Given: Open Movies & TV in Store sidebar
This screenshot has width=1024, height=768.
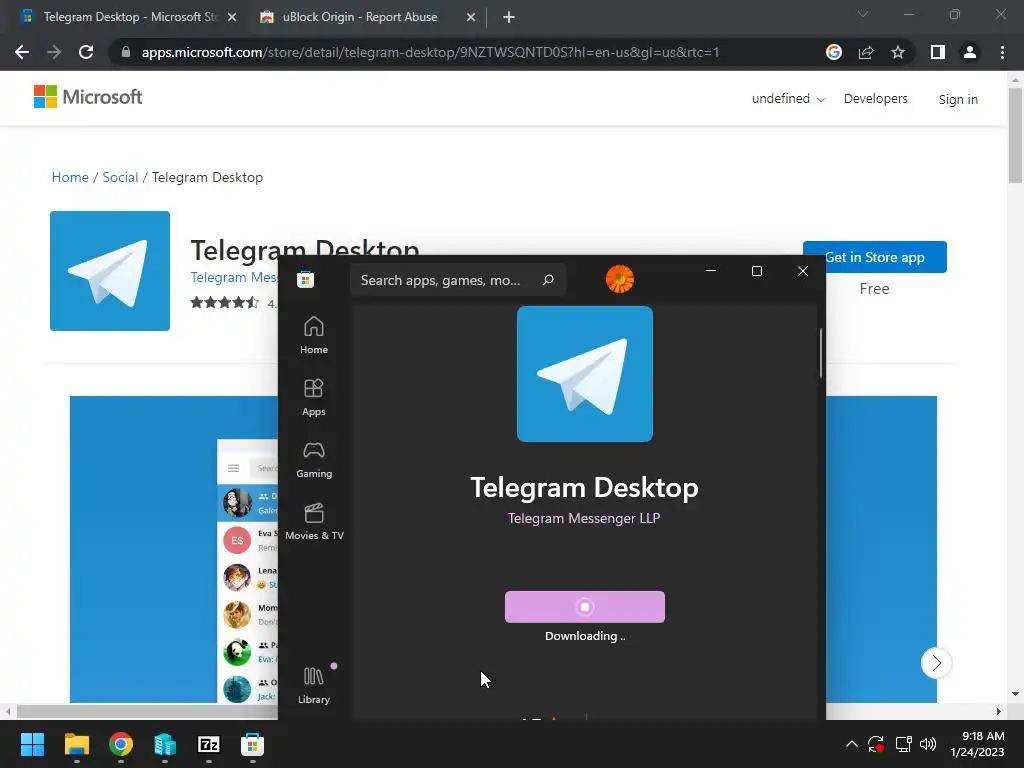Looking at the screenshot, I should click(314, 521).
